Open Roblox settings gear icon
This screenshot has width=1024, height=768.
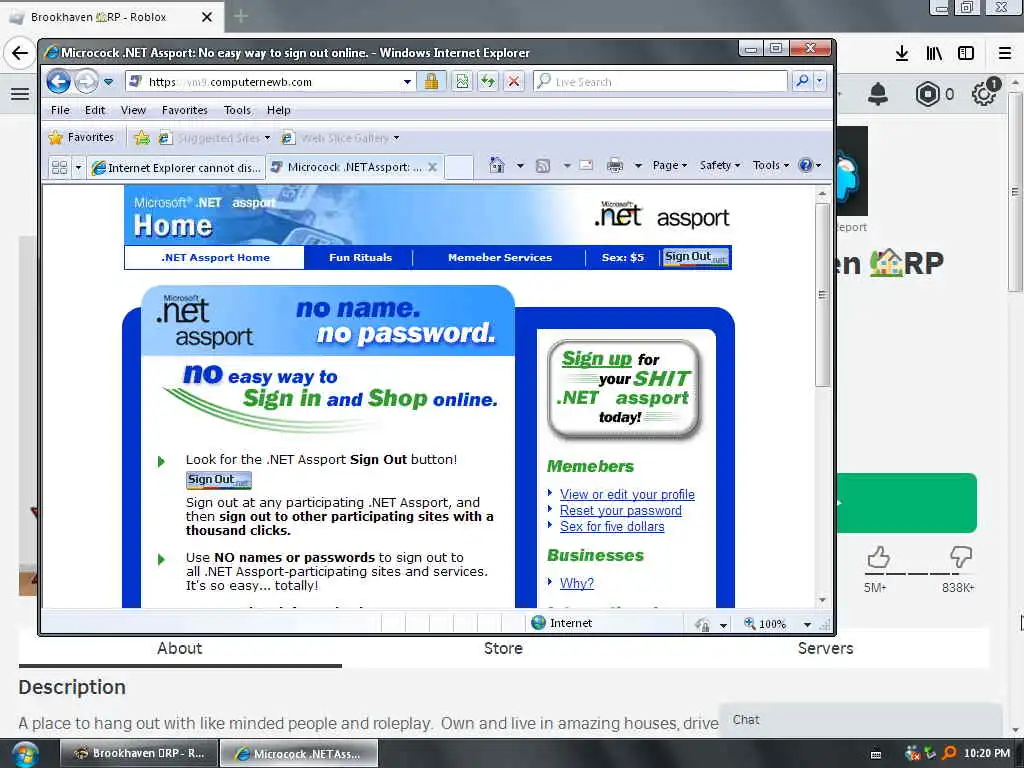(983, 95)
